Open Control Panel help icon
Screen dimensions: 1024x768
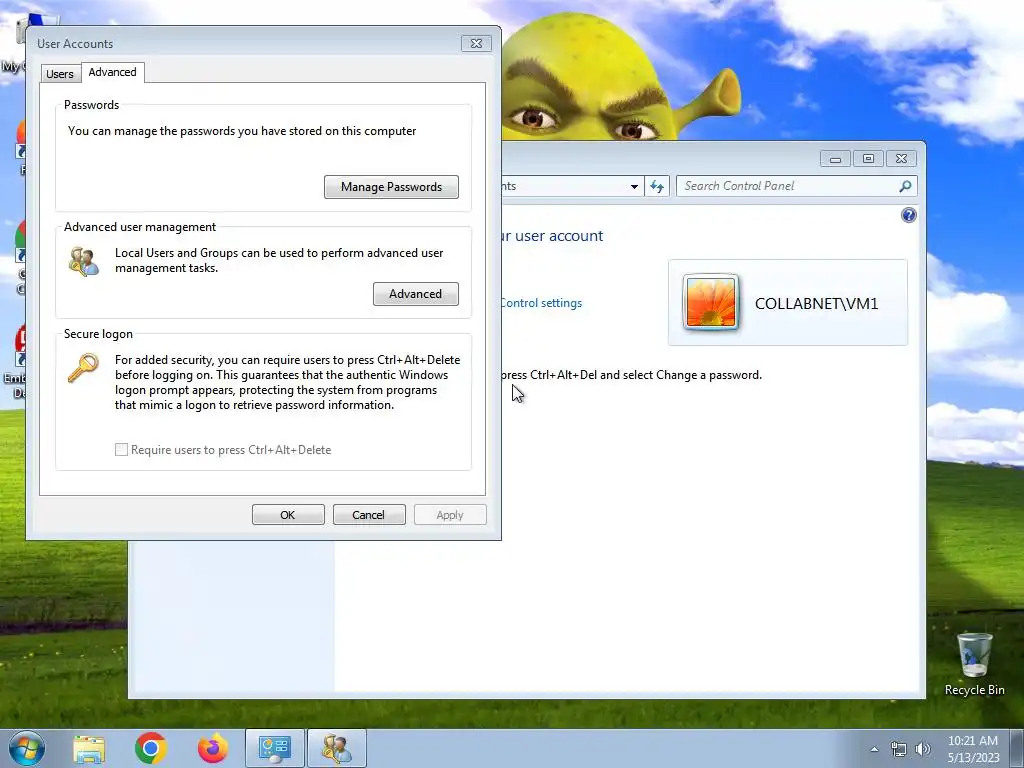(908, 215)
